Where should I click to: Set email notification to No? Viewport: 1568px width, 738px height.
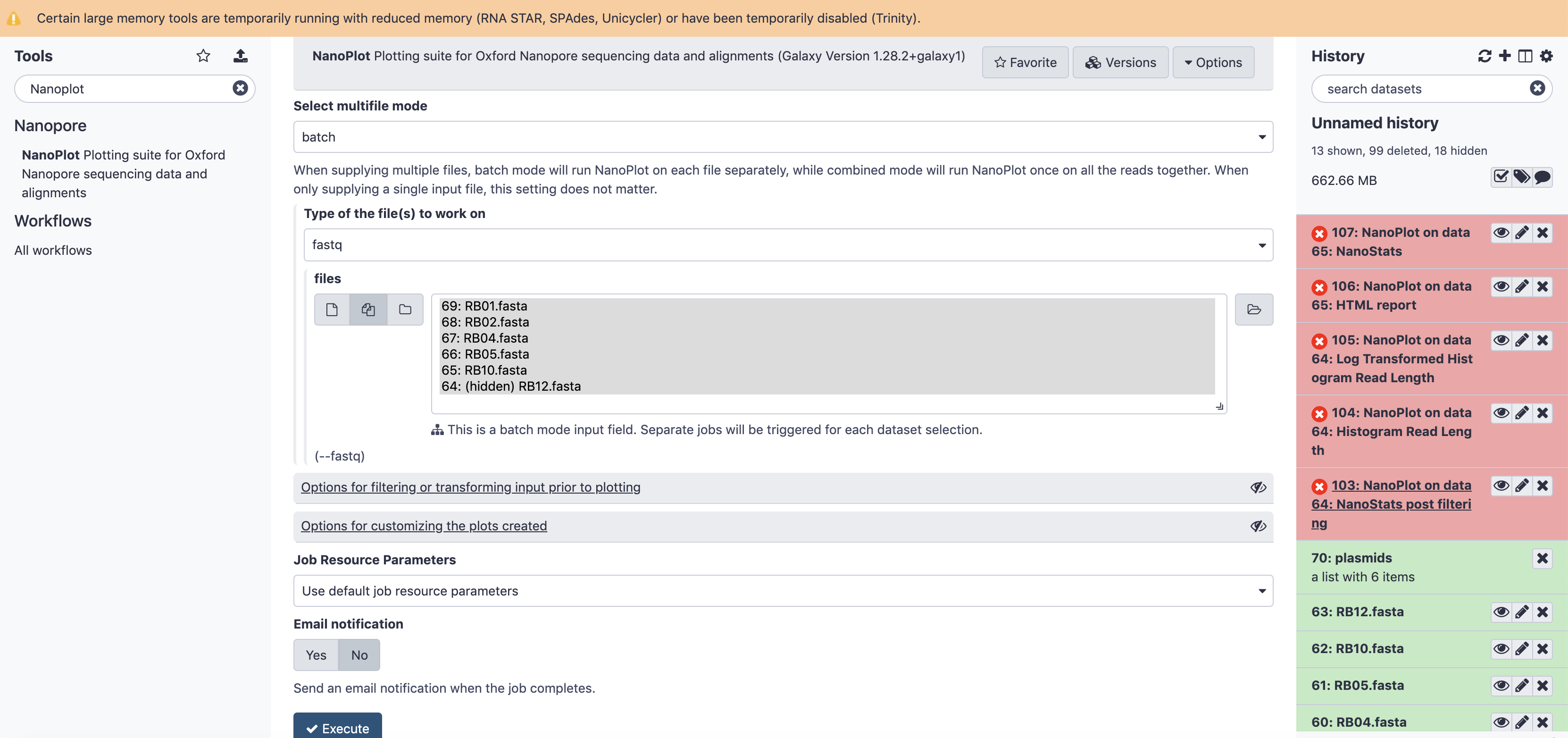coord(359,655)
